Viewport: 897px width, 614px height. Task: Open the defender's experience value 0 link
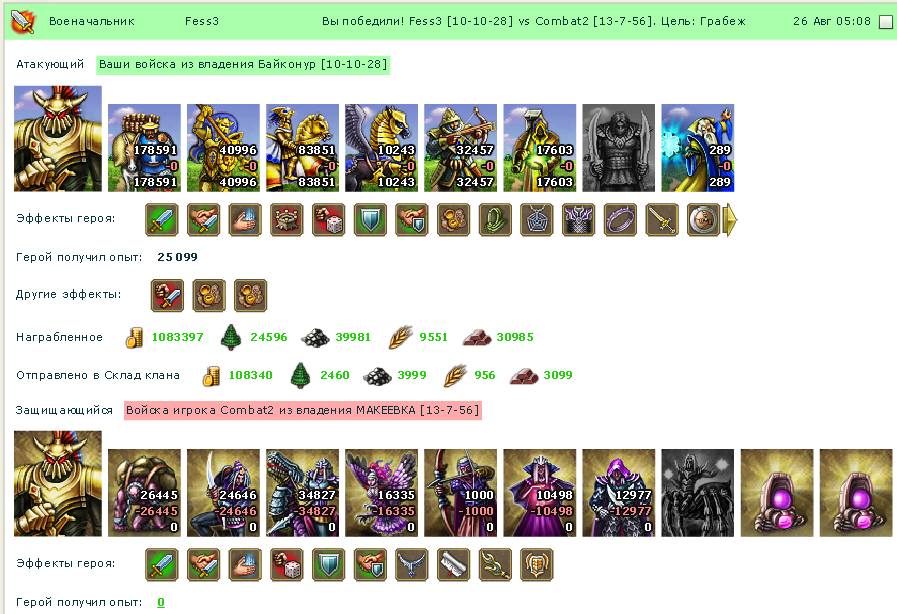click(x=161, y=602)
